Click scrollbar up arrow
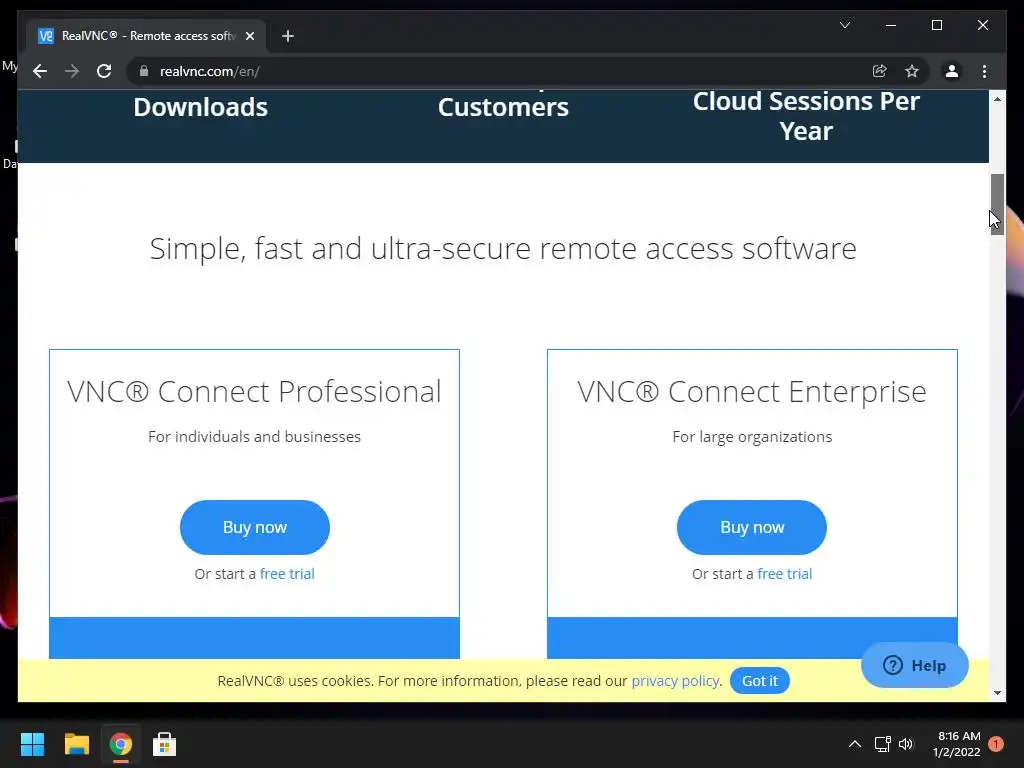The image size is (1024, 768). (x=997, y=99)
